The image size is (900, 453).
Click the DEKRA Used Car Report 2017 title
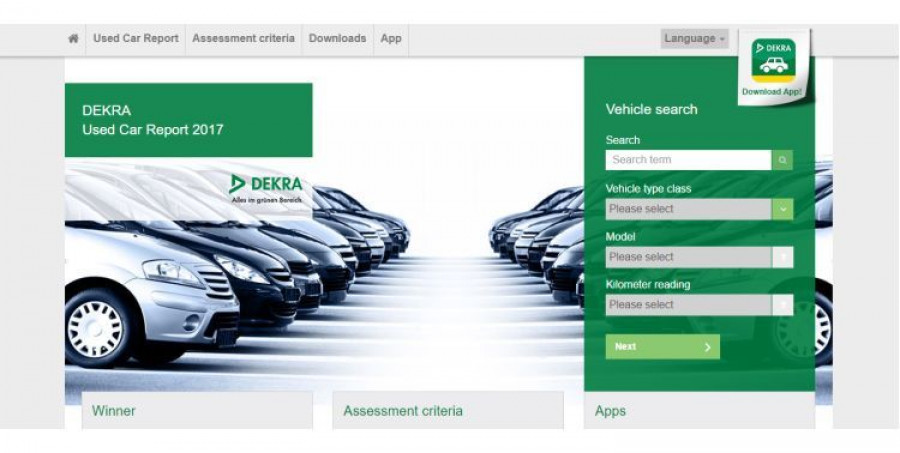click(x=153, y=120)
